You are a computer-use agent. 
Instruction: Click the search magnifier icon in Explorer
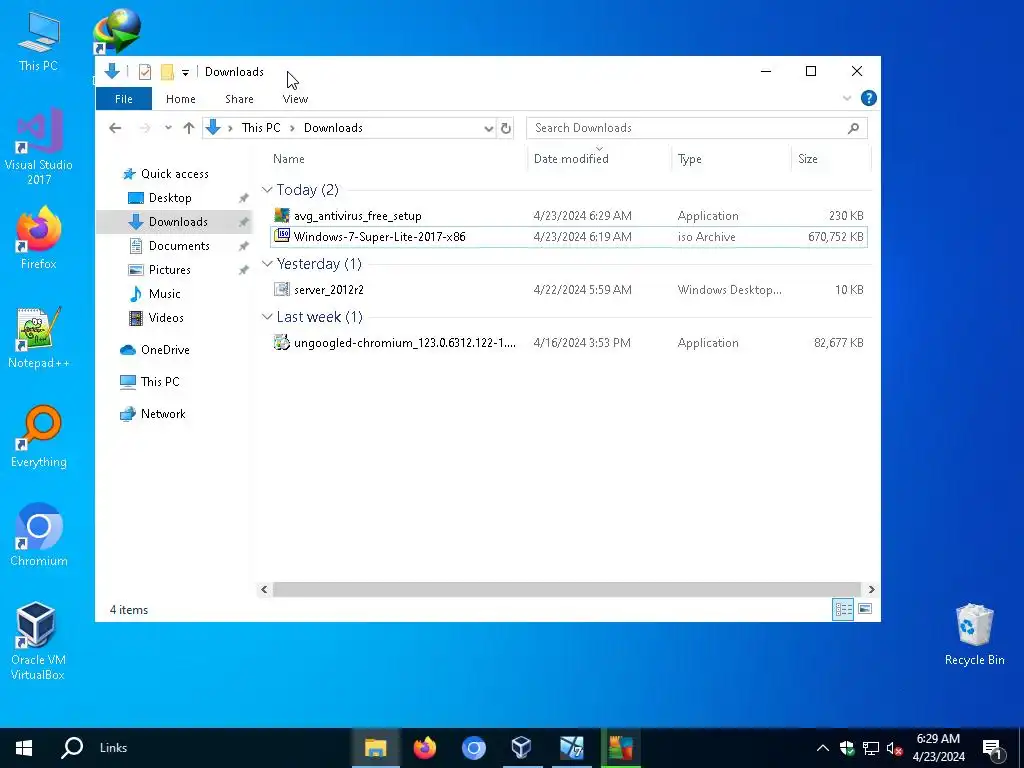[854, 129]
